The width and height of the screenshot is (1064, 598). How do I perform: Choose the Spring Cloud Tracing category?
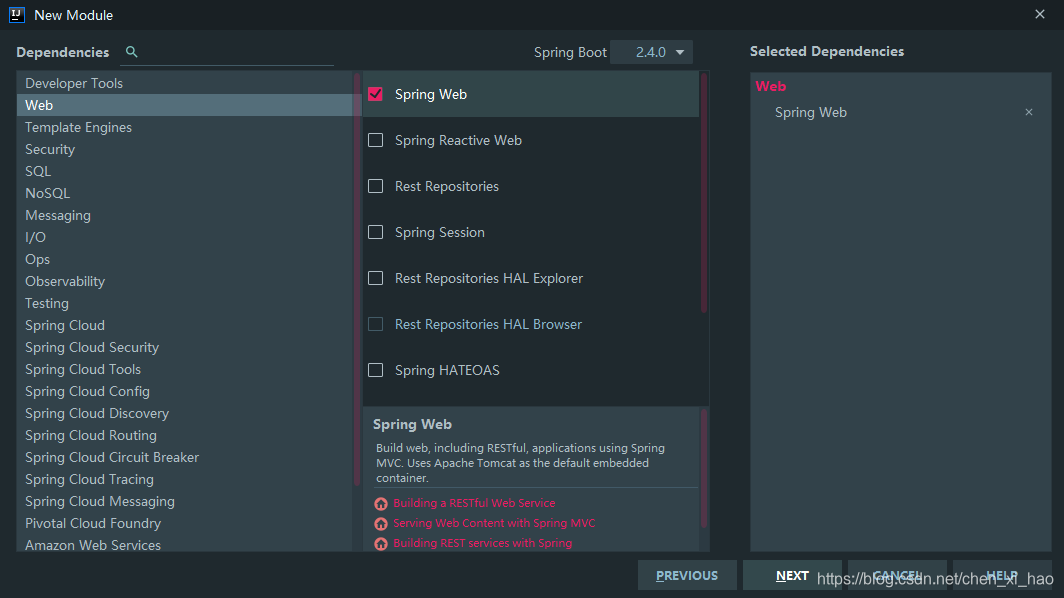coord(185,479)
